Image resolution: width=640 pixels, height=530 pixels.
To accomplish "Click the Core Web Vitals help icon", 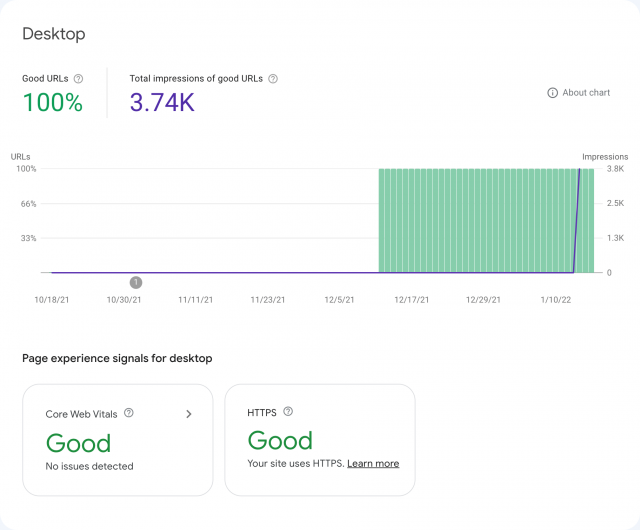I will point(129,413).
